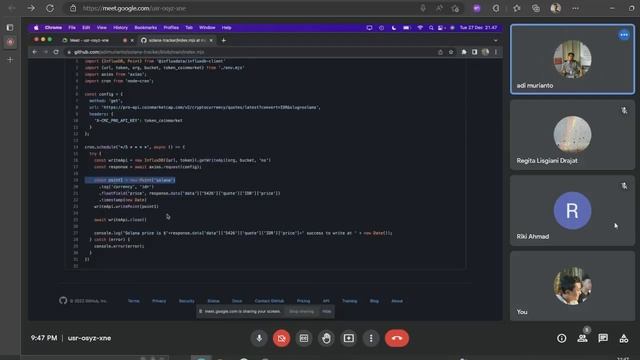Add this page to Edge favorites
This screenshot has width=640, height=360.
coord(455,8)
